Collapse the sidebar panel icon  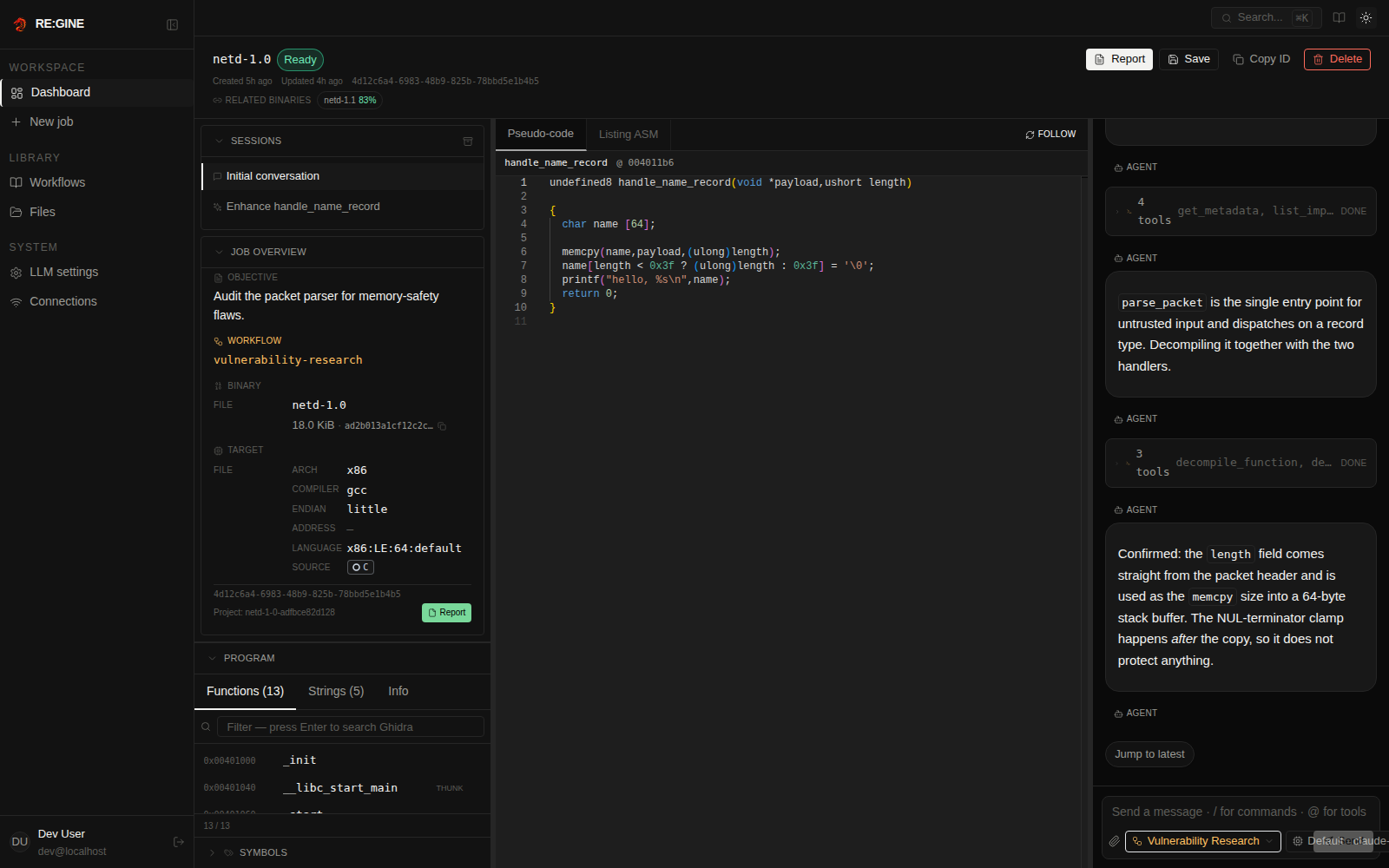172,24
